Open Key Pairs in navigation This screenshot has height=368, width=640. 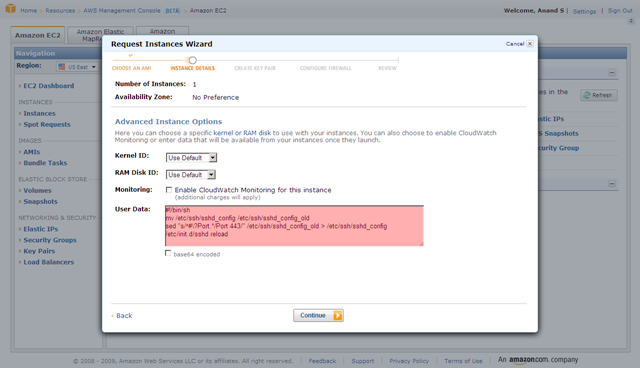[39, 251]
